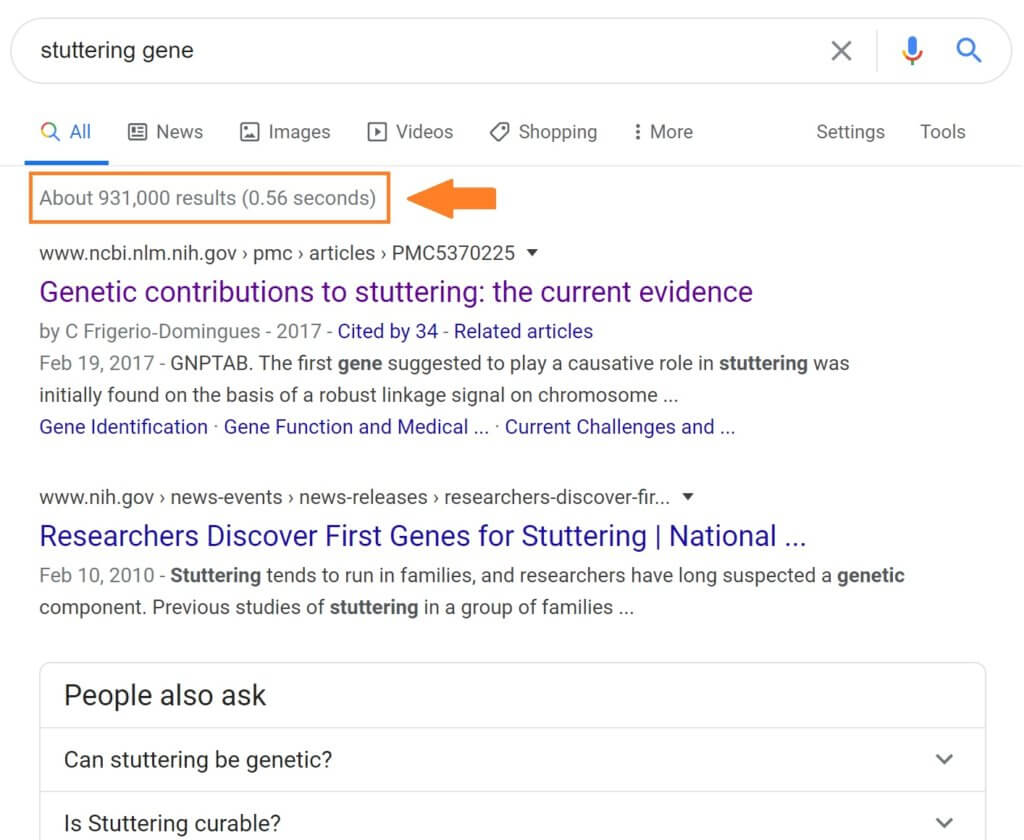Switch to the News tab
The height and width of the screenshot is (840, 1024).
point(165,132)
